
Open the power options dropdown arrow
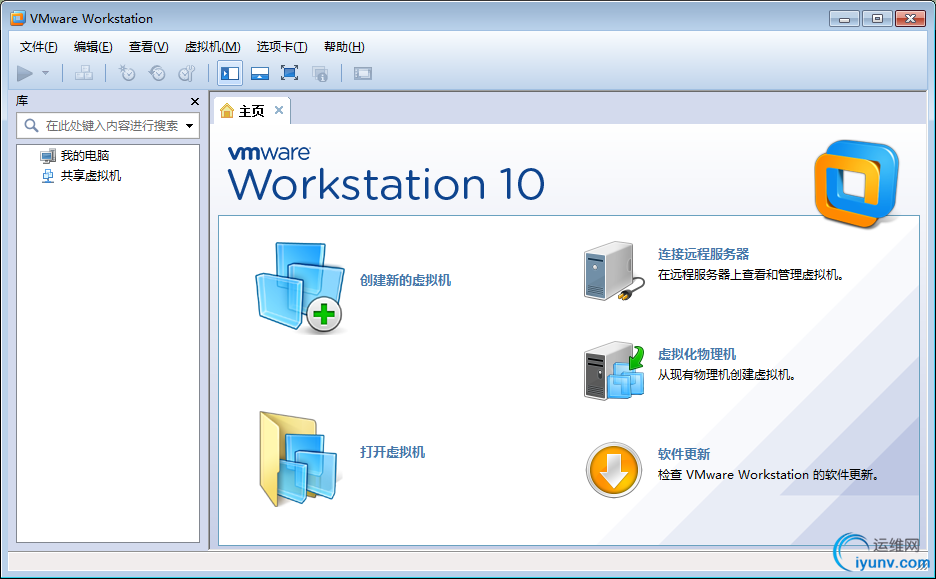pos(45,73)
